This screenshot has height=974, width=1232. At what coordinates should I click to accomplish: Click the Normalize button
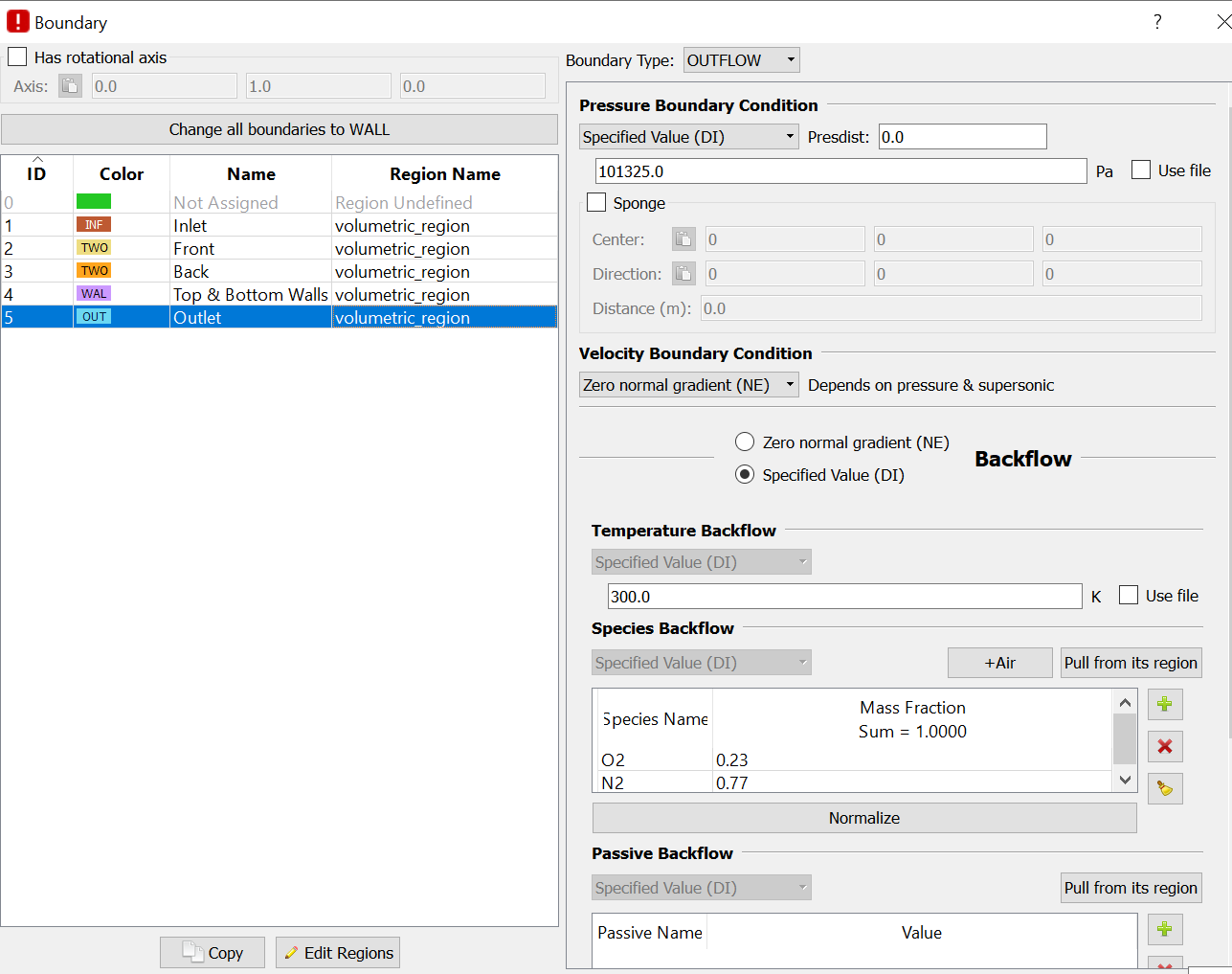coord(864,818)
